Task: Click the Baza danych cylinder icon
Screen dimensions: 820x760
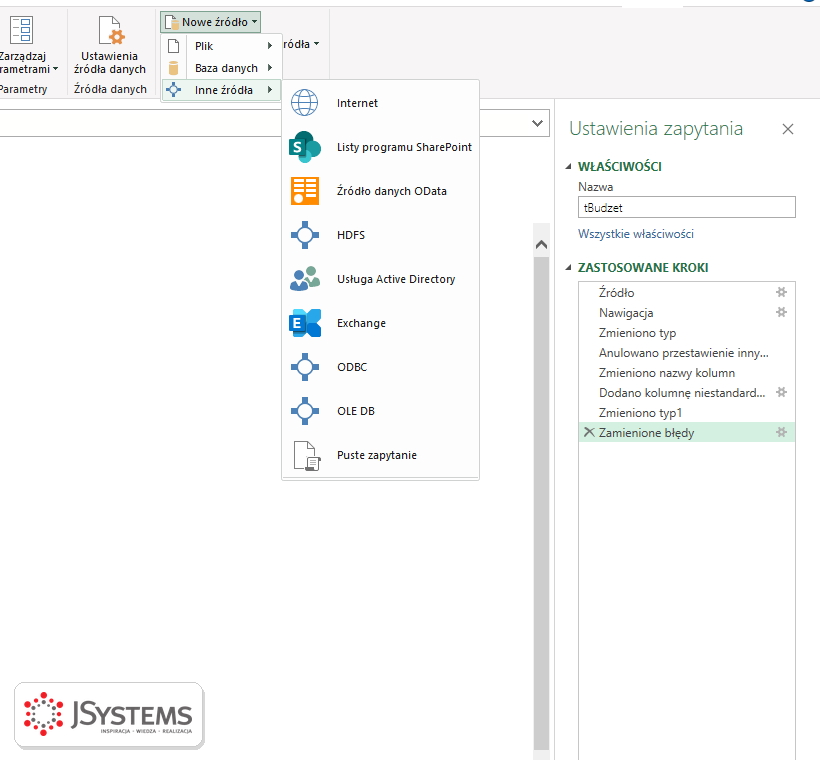Action: [x=174, y=68]
